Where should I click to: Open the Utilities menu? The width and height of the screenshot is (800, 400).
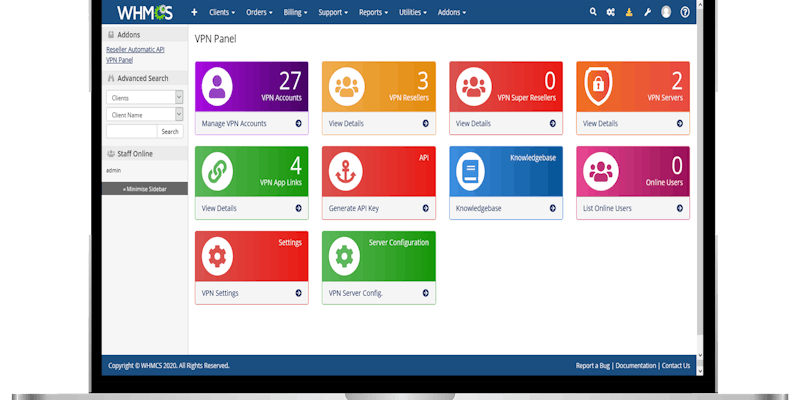click(413, 12)
